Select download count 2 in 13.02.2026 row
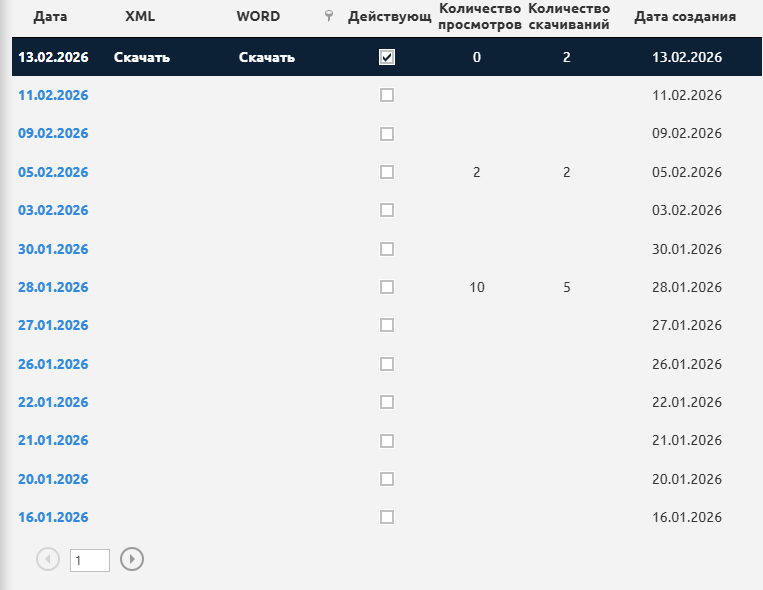763x590 pixels. click(x=567, y=57)
